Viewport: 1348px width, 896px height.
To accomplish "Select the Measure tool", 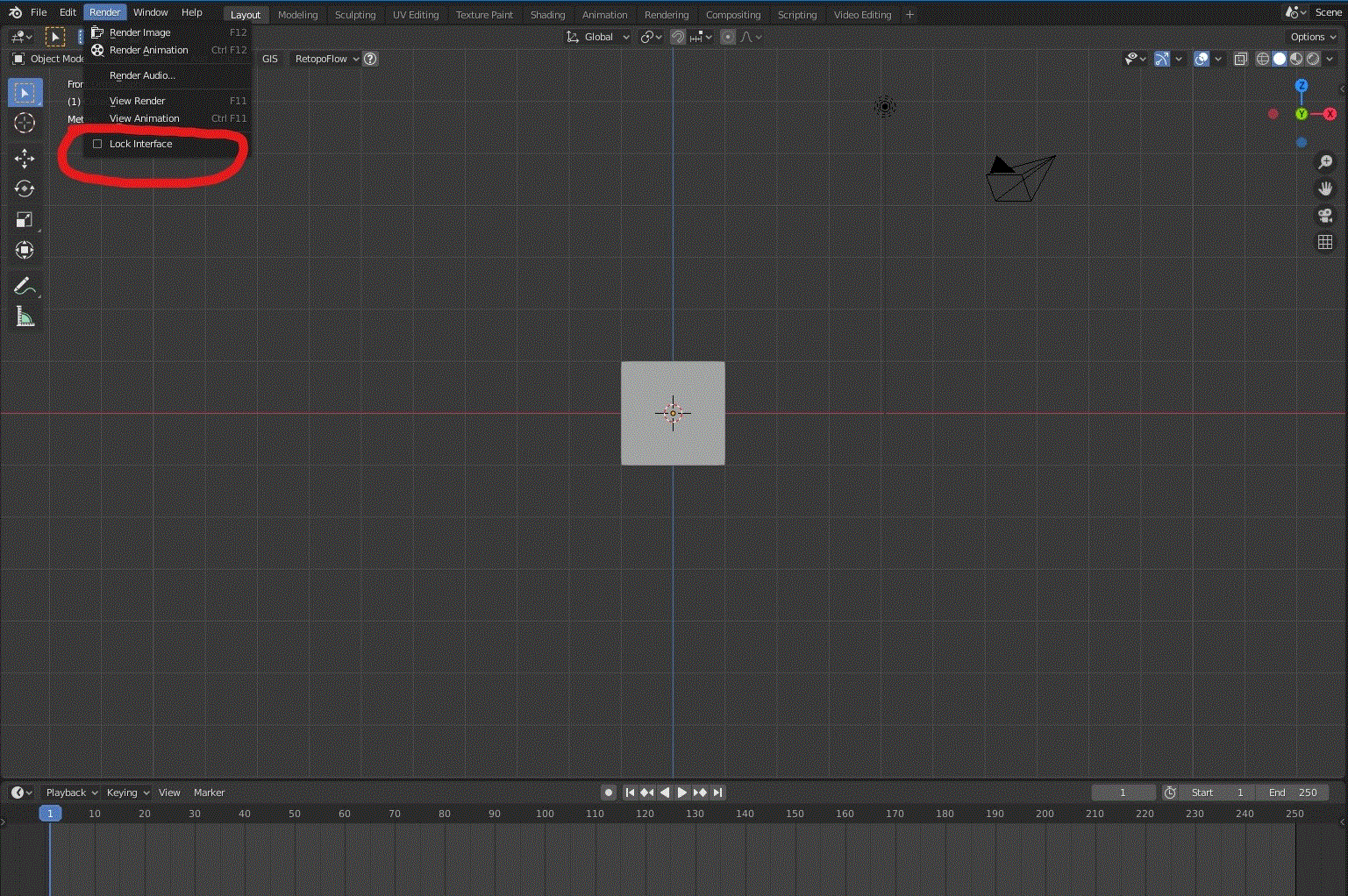I will [25, 316].
